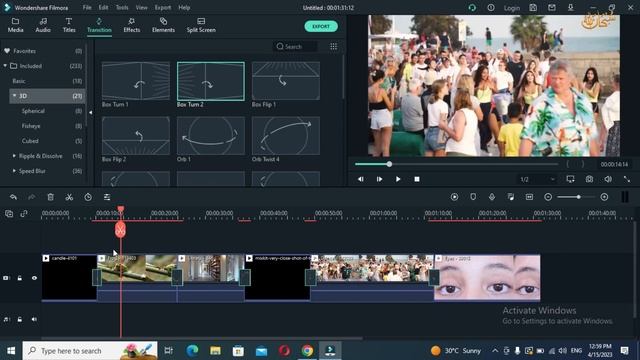
Task: Click the render preview icon
Action: point(454,197)
